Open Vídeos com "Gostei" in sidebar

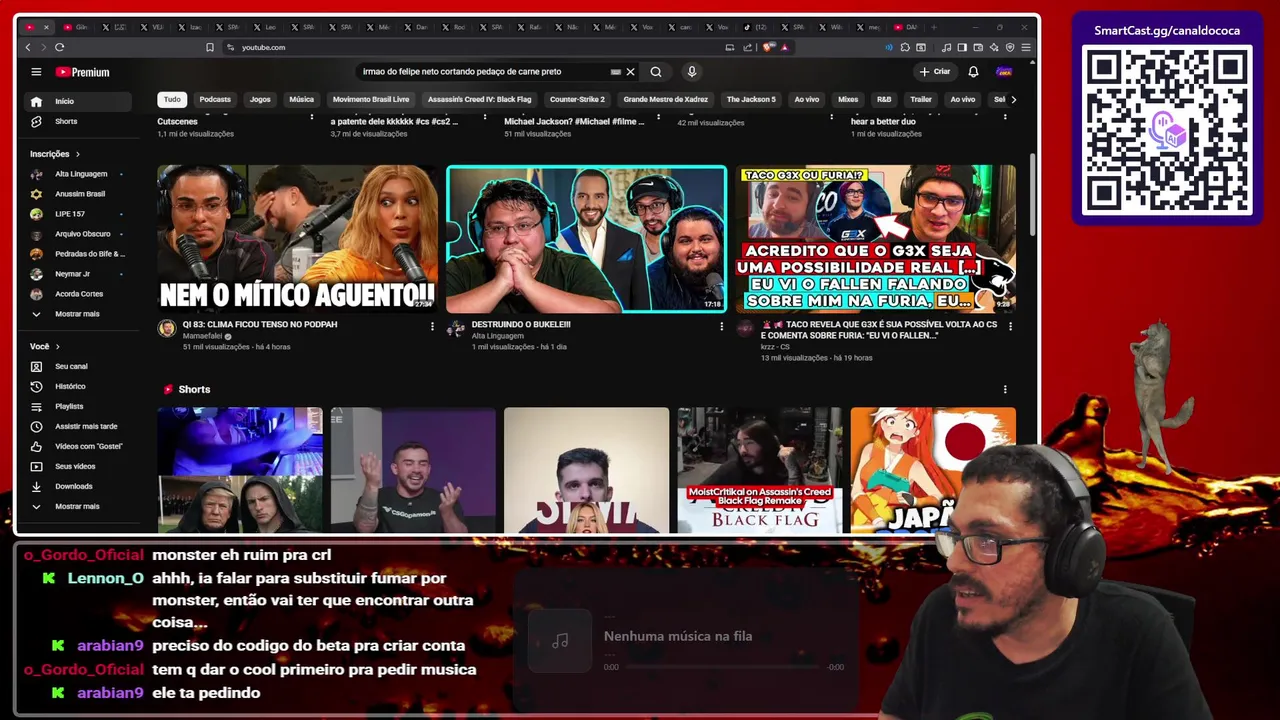[78, 446]
